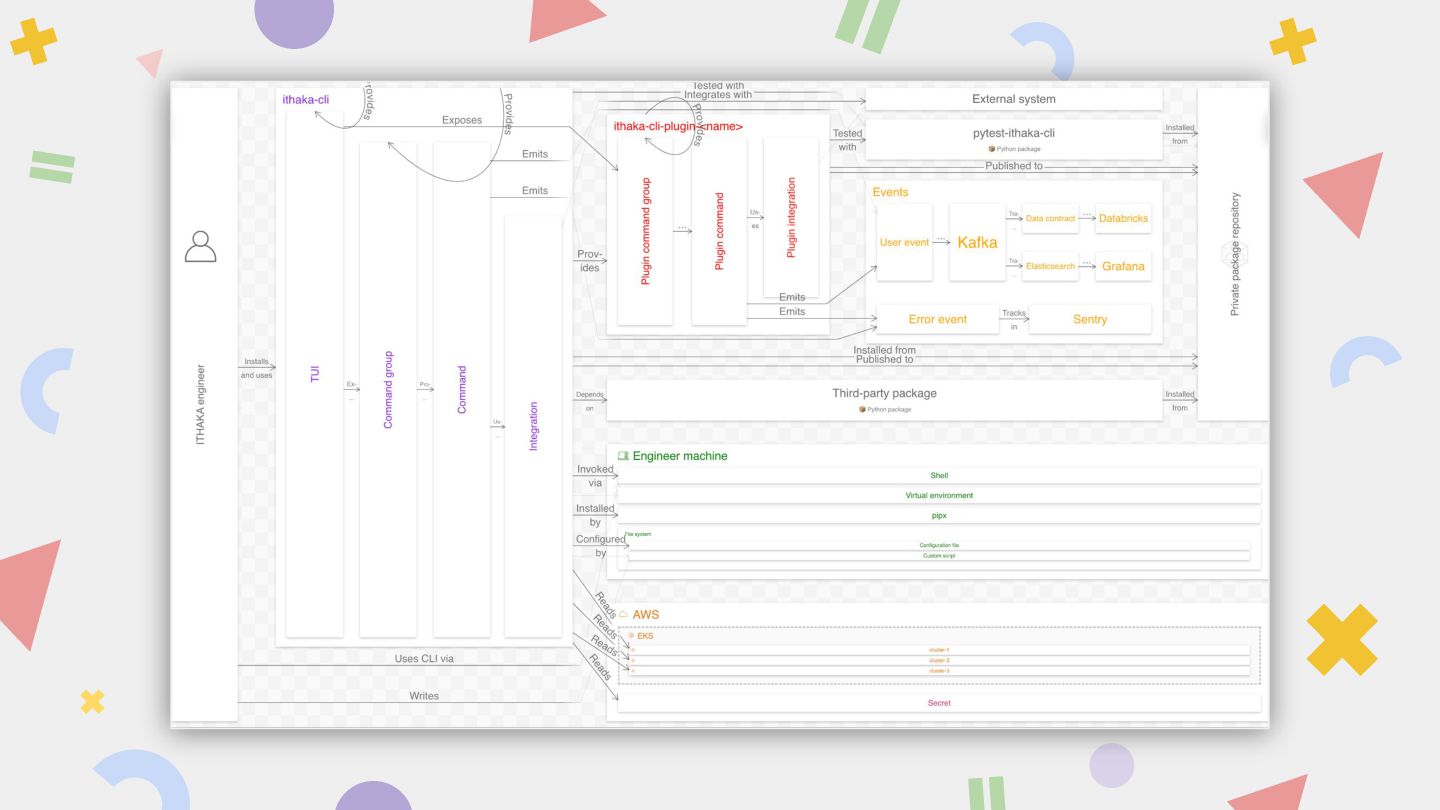Click the package icon under Third-party package
The image size is (1440, 810).
[862, 409]
